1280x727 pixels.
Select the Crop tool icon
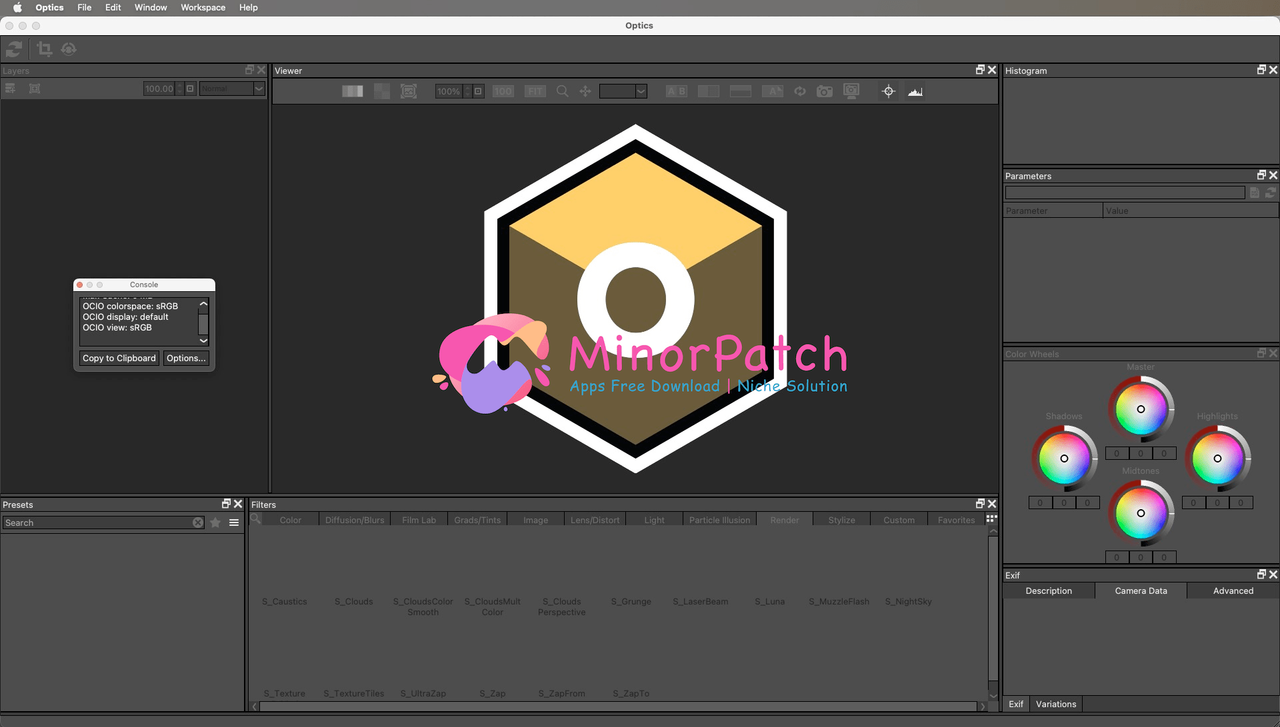point(45,49)
